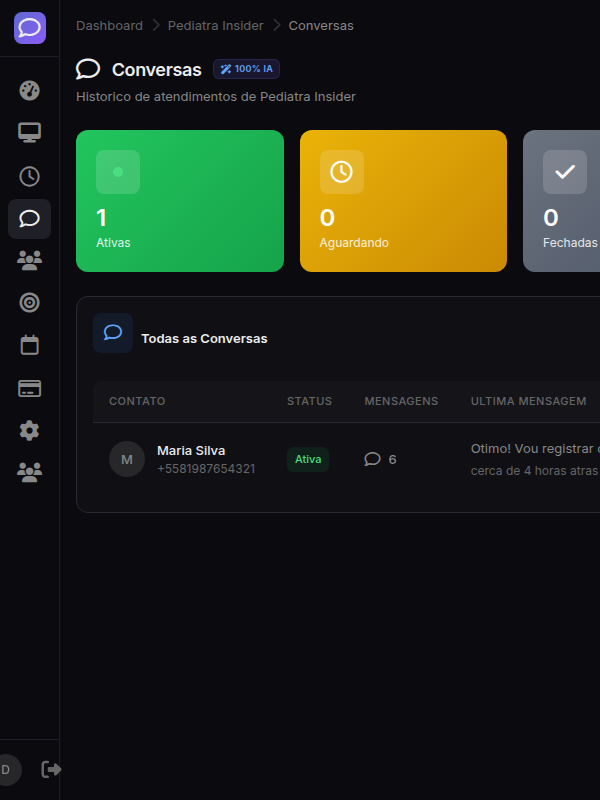Image resolution: width=600 pixels, height=800 pixels.
Task: Select the credit card billing icon
Action: [x=30, y=388]
